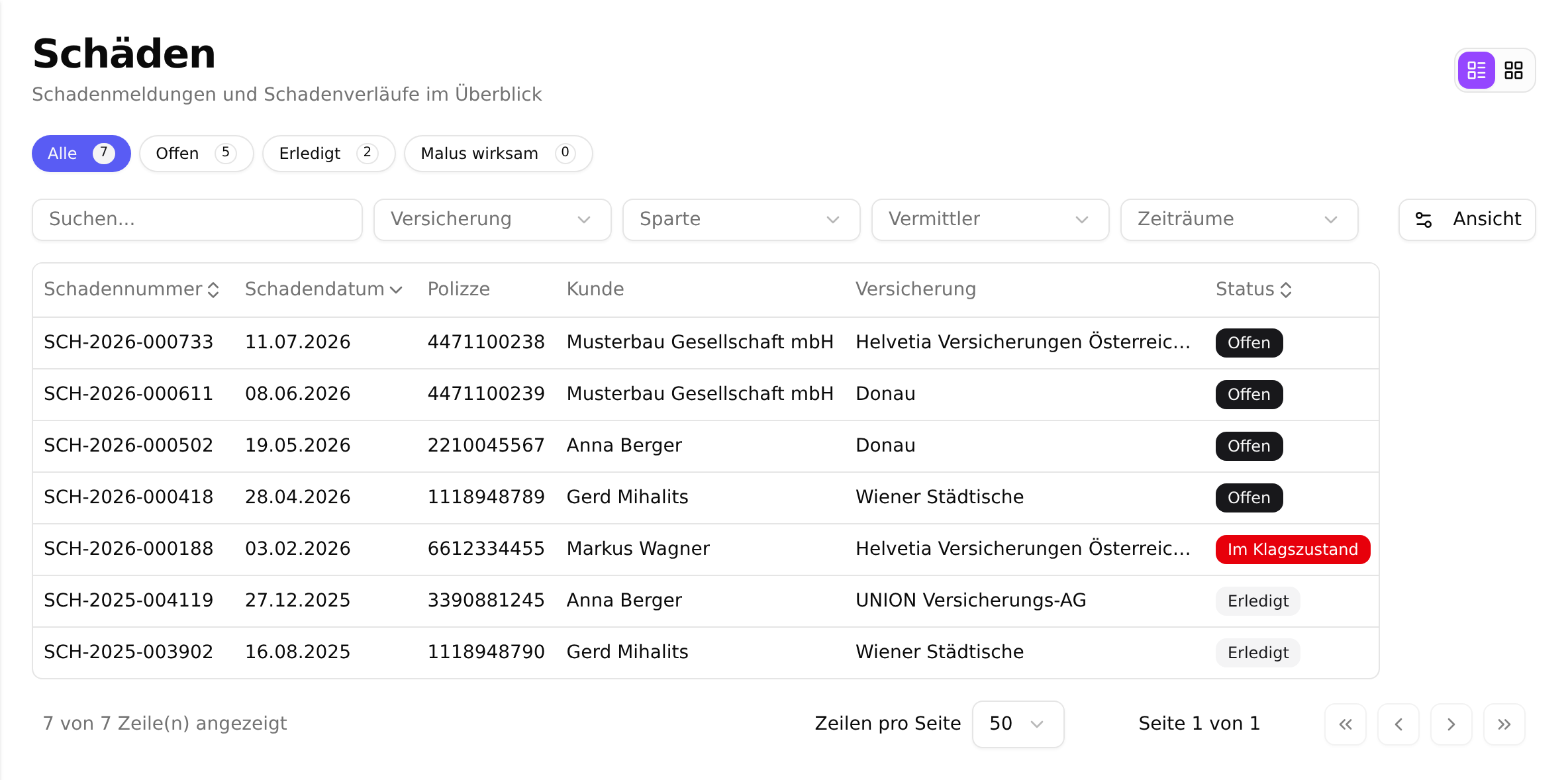Click date 28.04.2026
1568x780 pixels.
298,497
